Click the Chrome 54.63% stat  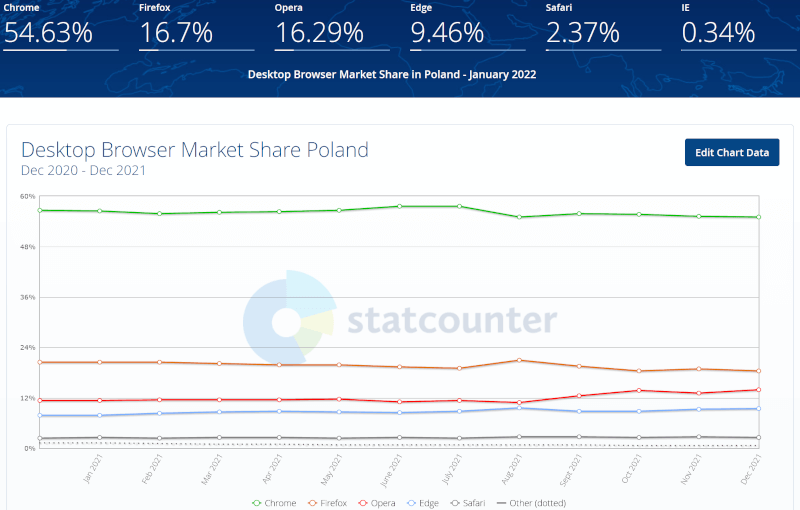(48, 32)
